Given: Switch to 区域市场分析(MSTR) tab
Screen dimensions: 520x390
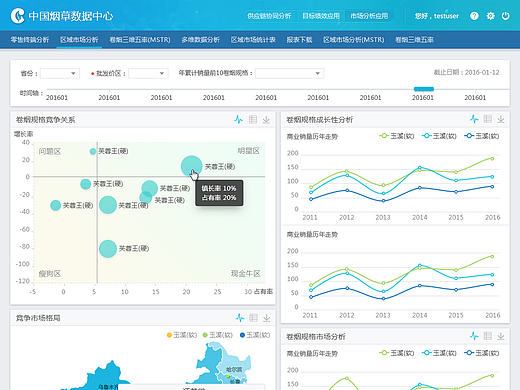Looking at the screenshot, I should [x=354, y=40].
